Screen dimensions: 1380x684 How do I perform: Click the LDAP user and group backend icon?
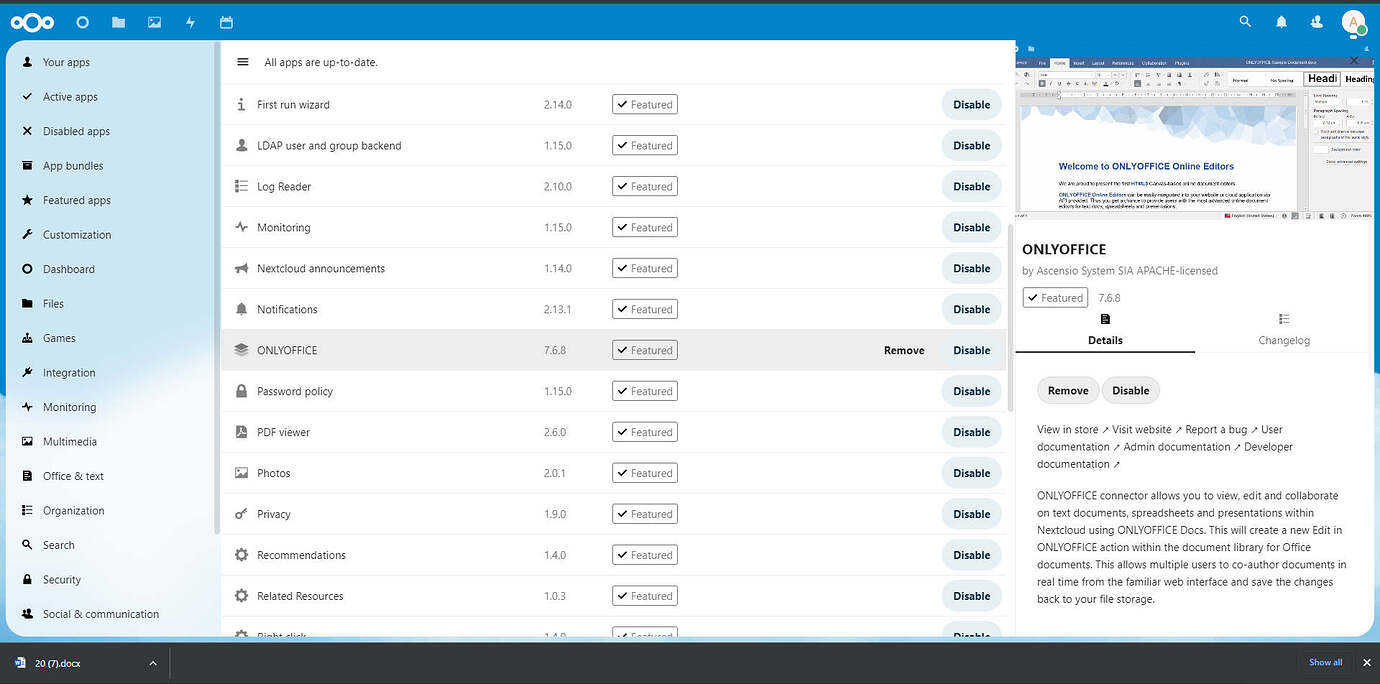point(241,145)
